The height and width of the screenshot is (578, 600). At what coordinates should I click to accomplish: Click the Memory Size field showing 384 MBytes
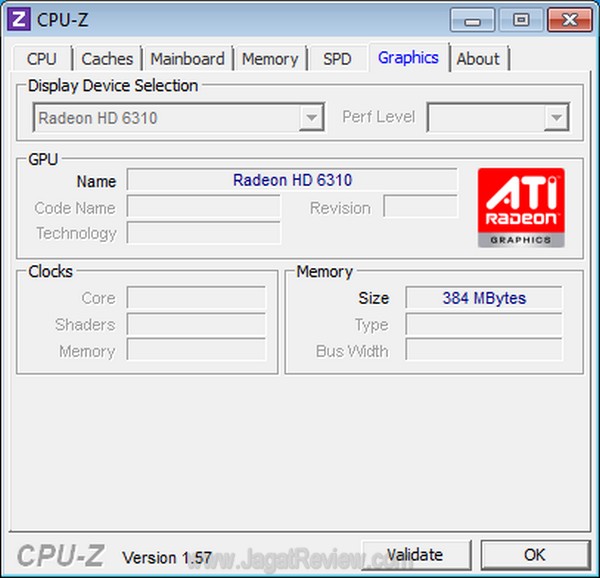484,298
